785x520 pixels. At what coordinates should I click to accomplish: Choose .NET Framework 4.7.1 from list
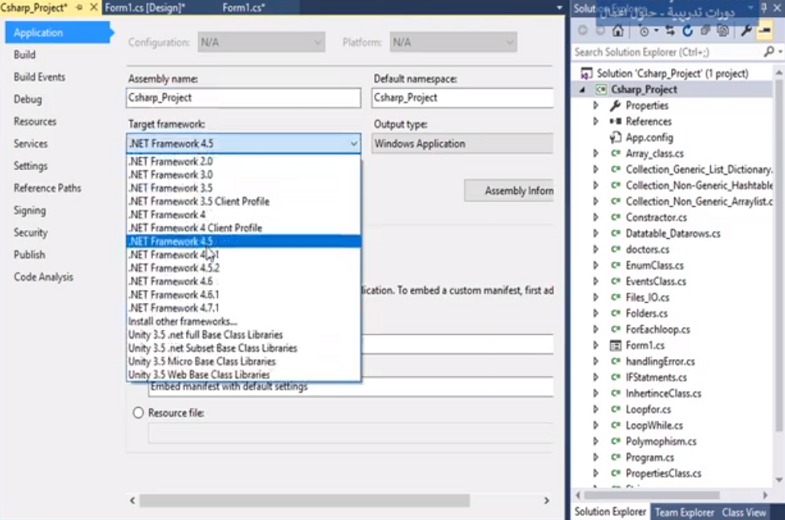click(x=243, y=308)
